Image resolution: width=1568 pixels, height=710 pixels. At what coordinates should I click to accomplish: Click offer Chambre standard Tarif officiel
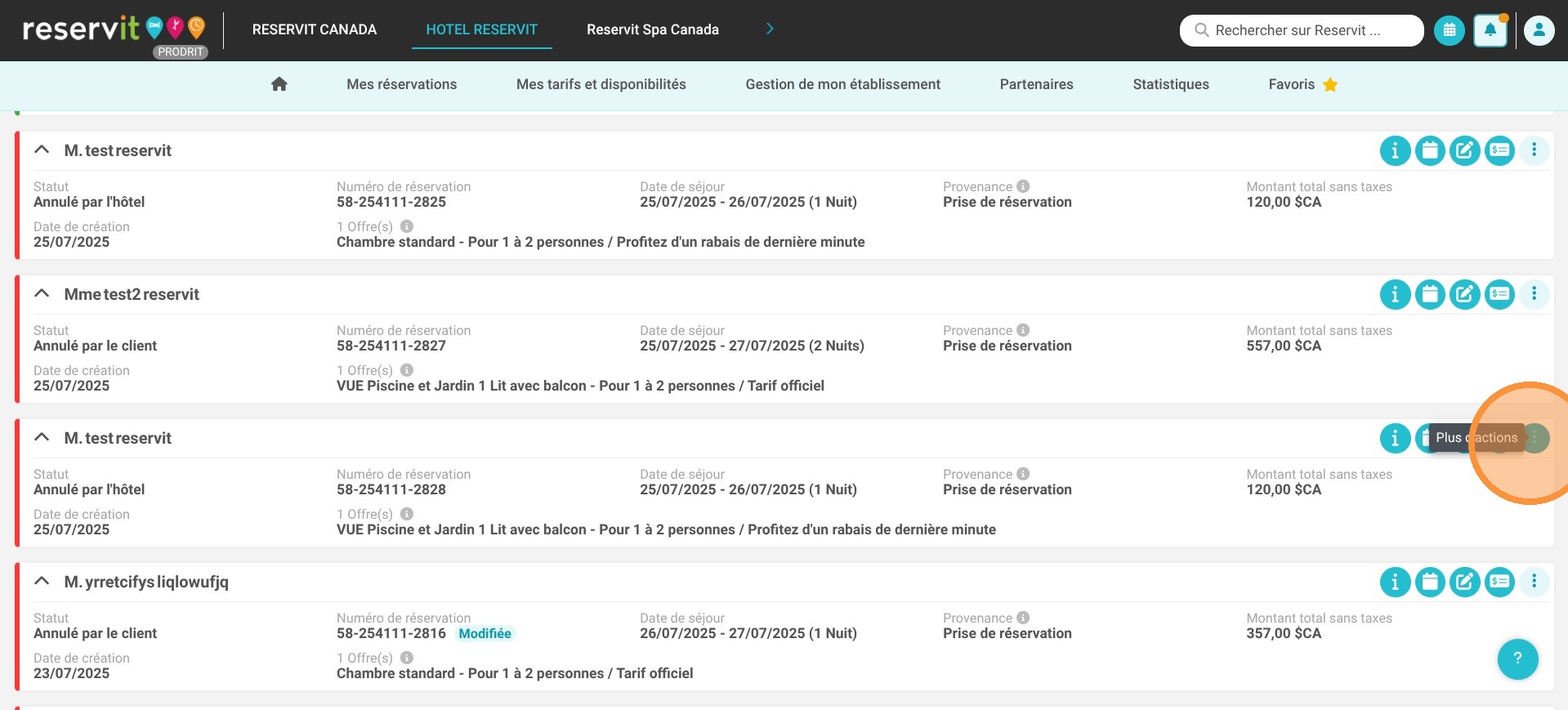pos(515,673)
